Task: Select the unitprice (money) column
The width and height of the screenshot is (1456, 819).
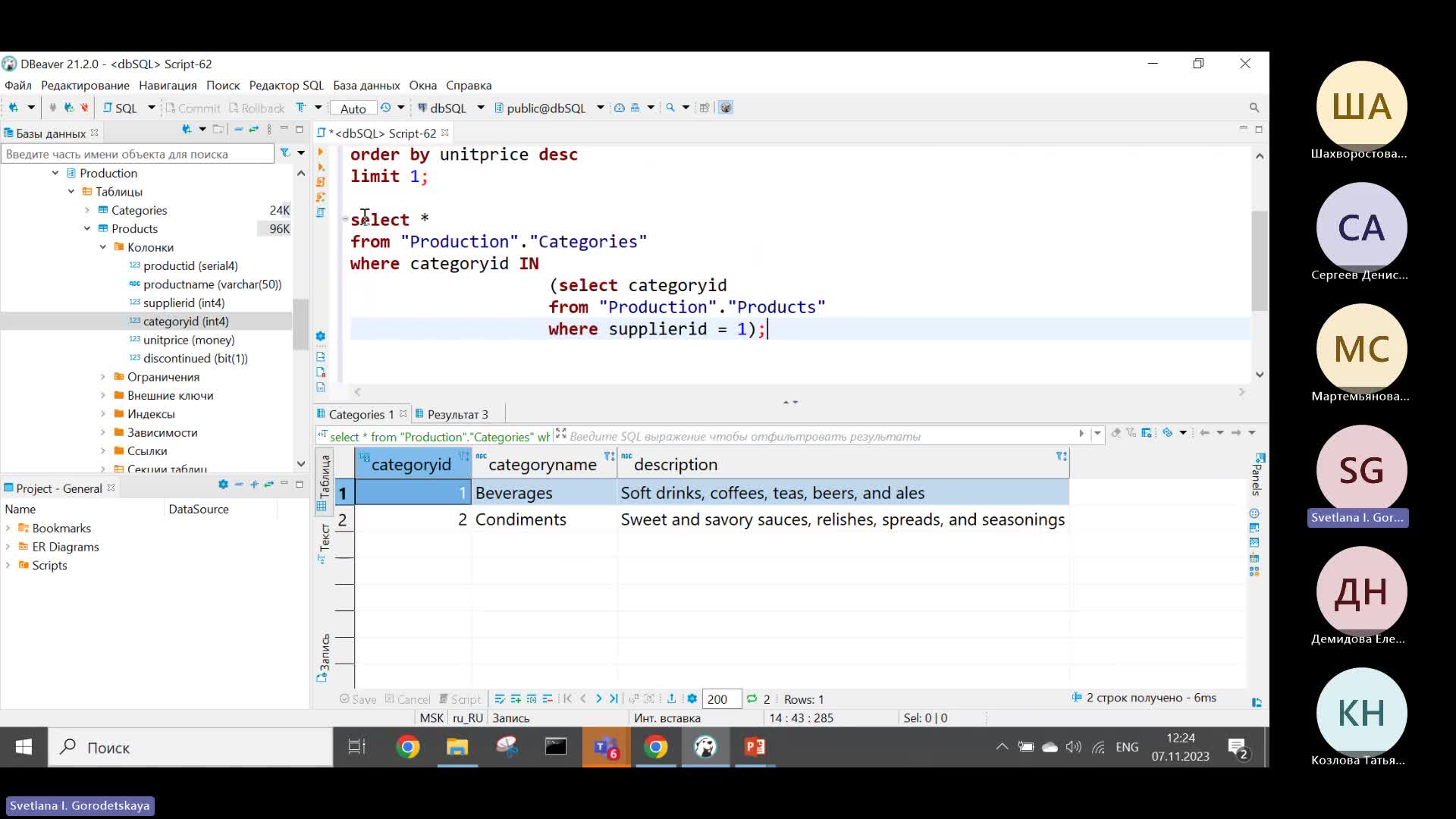Action: tap(189, 340)
